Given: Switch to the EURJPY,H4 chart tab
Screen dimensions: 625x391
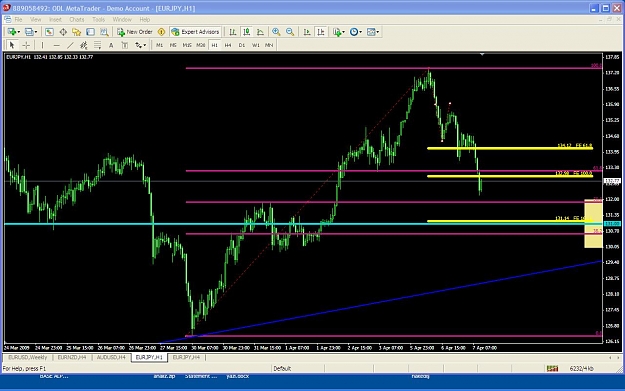Looking at the screenshot, I should pos(186,358).
